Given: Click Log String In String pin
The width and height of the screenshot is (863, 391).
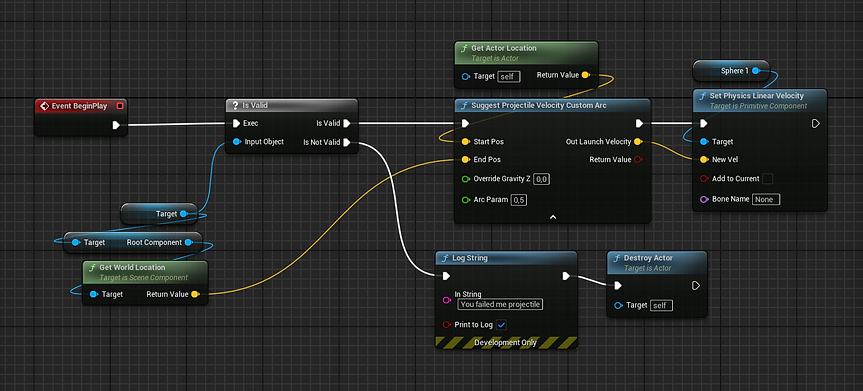Looking at the screenshot, I should (447, 300).
